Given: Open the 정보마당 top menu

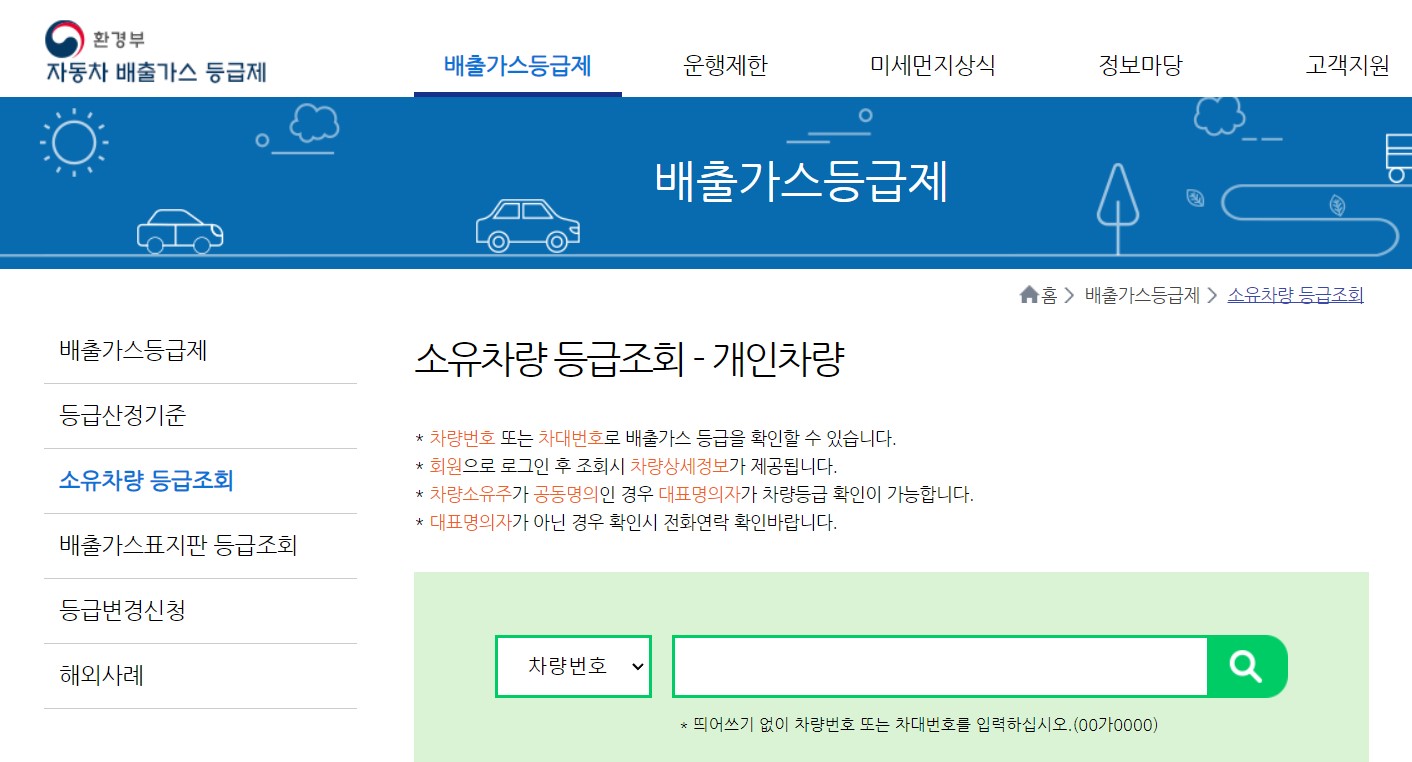Looking at the screenshot, I should pos(1140,66).
